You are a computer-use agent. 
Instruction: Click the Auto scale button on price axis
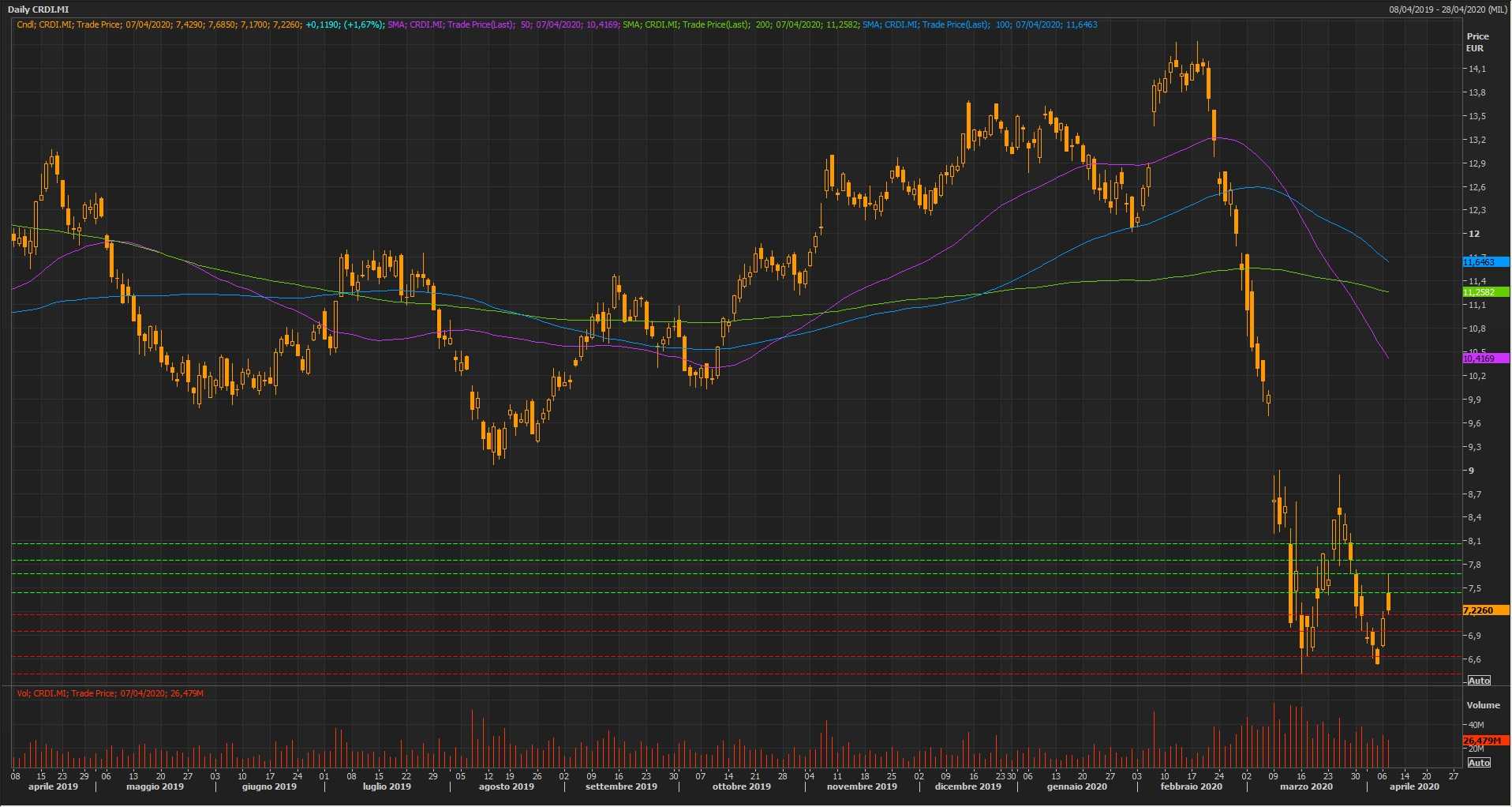[x=1478, y=681]
